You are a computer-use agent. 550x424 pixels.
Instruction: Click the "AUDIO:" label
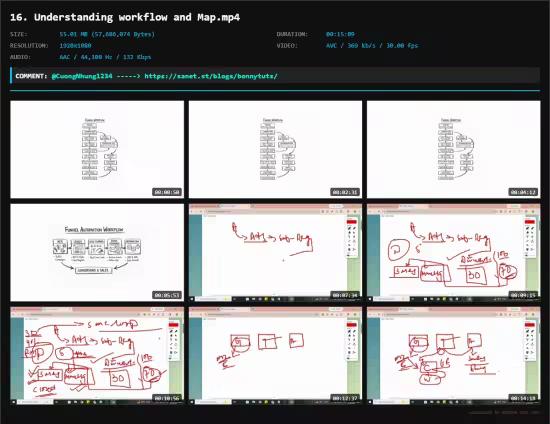20,57
